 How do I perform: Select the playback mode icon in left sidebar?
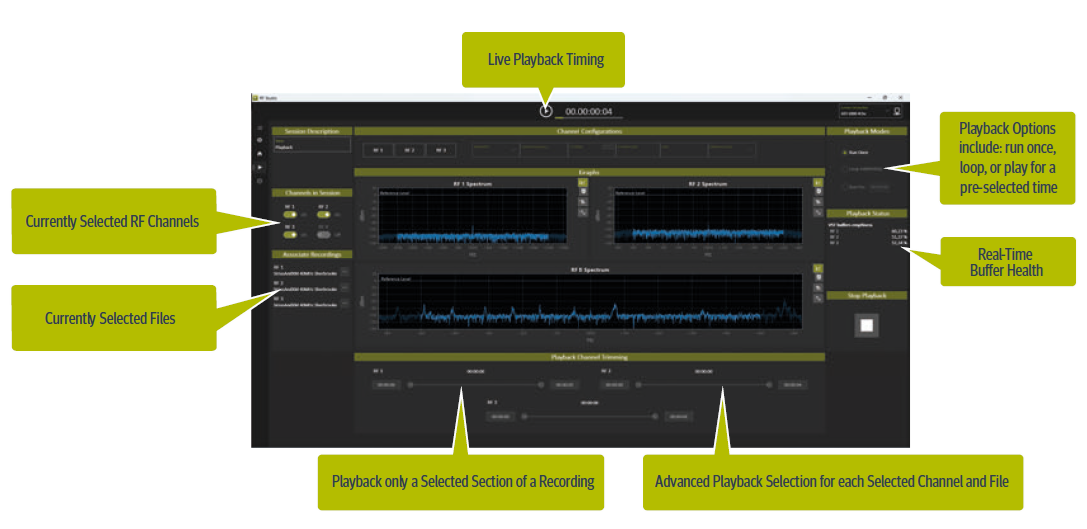pyautogui.click(x=260, y=167)
